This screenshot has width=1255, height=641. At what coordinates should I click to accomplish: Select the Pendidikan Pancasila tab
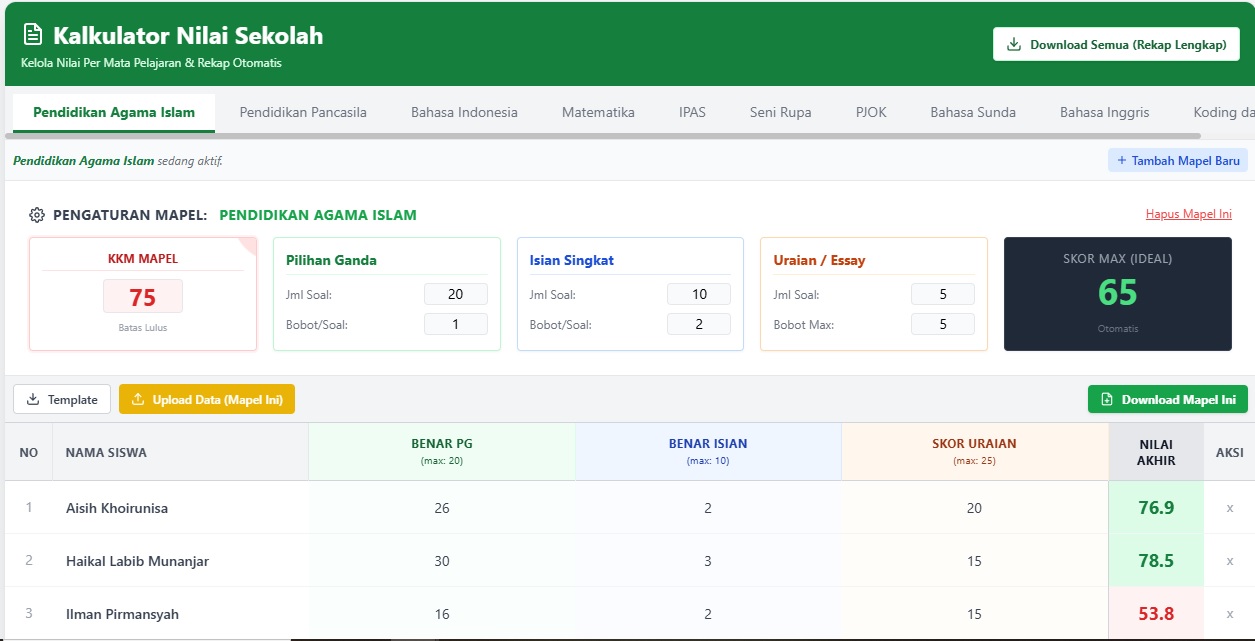tap(303, 112)
